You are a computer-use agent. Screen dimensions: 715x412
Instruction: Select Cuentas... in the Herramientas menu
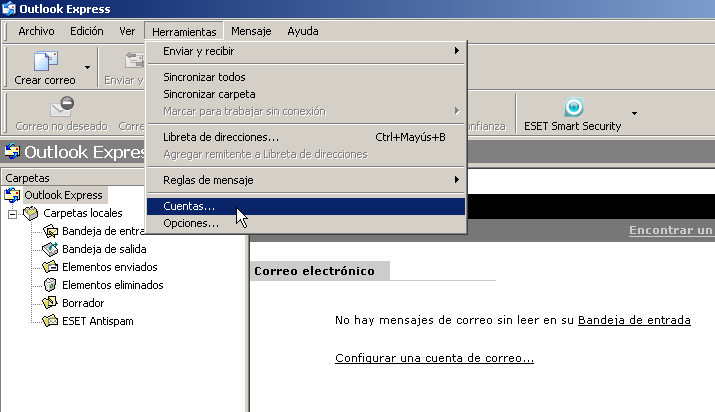(x=306, y=206)
